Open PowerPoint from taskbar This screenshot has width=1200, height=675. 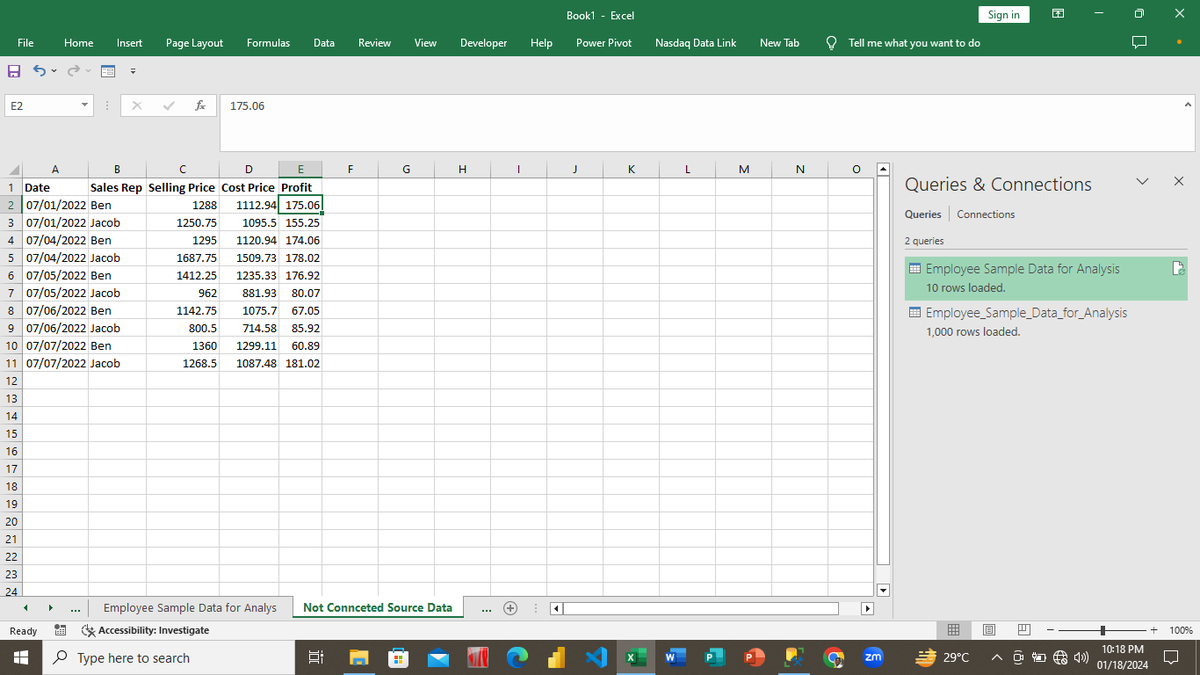click(752, 658)
